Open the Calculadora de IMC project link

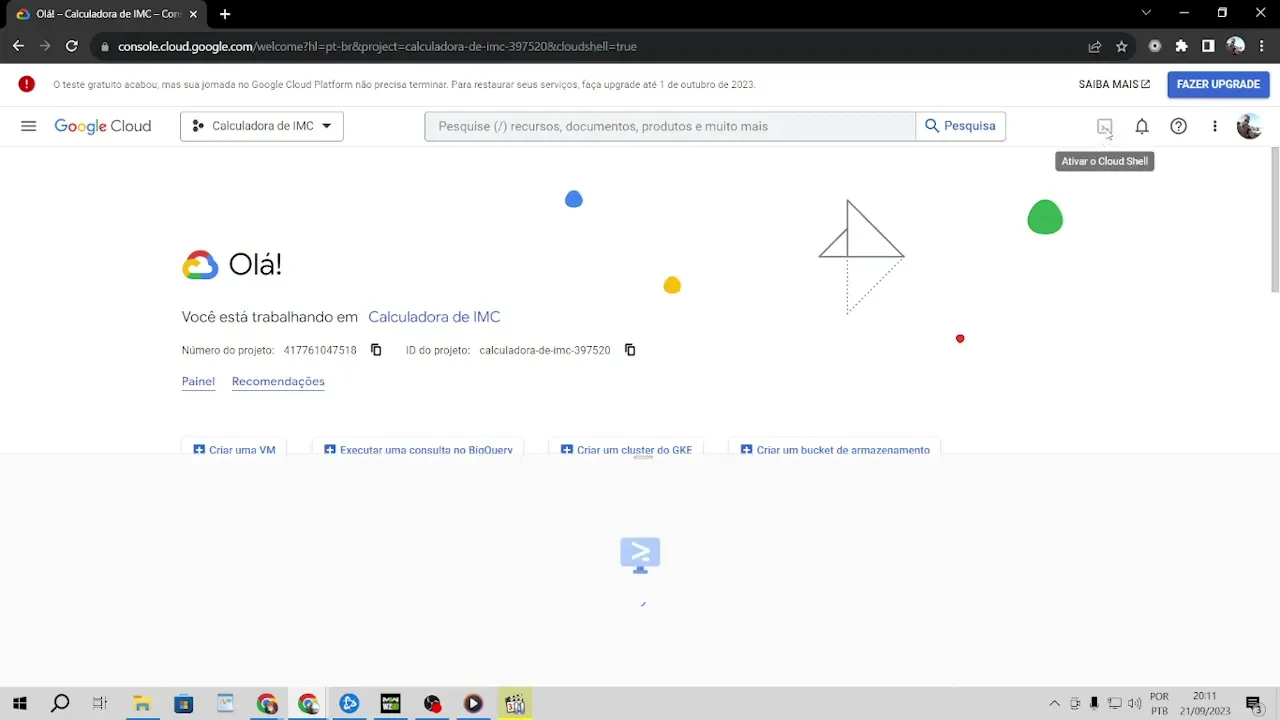pyautogui.click(x=434, y=317)
